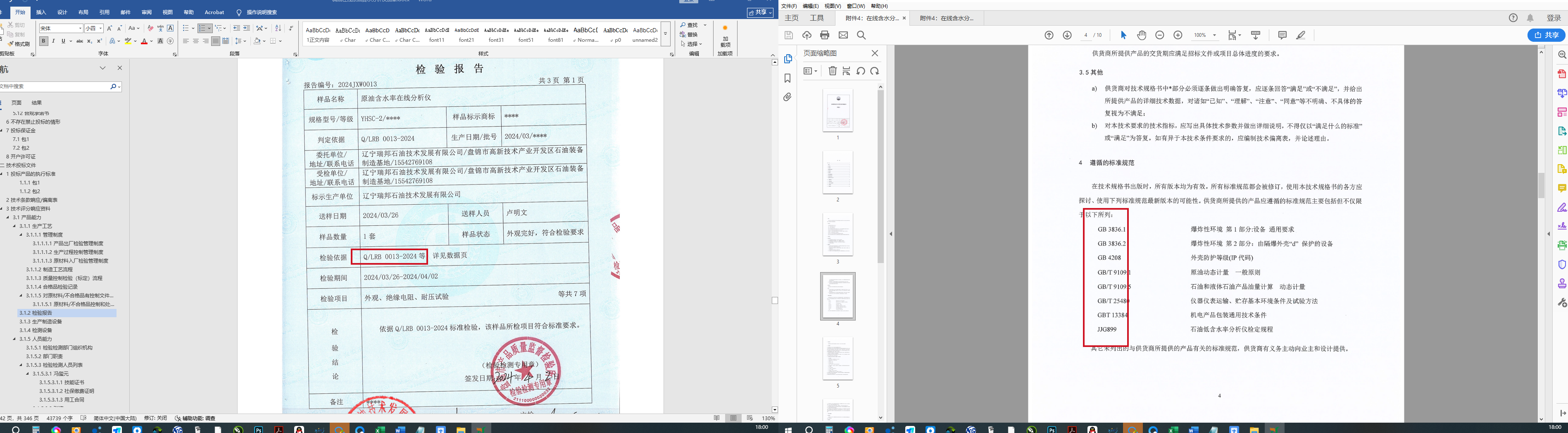Image resolution: width=1568 pixels, height=433 pixels.
Task: Open the Acrobat ribbon tab in Word
Action: 214,12
